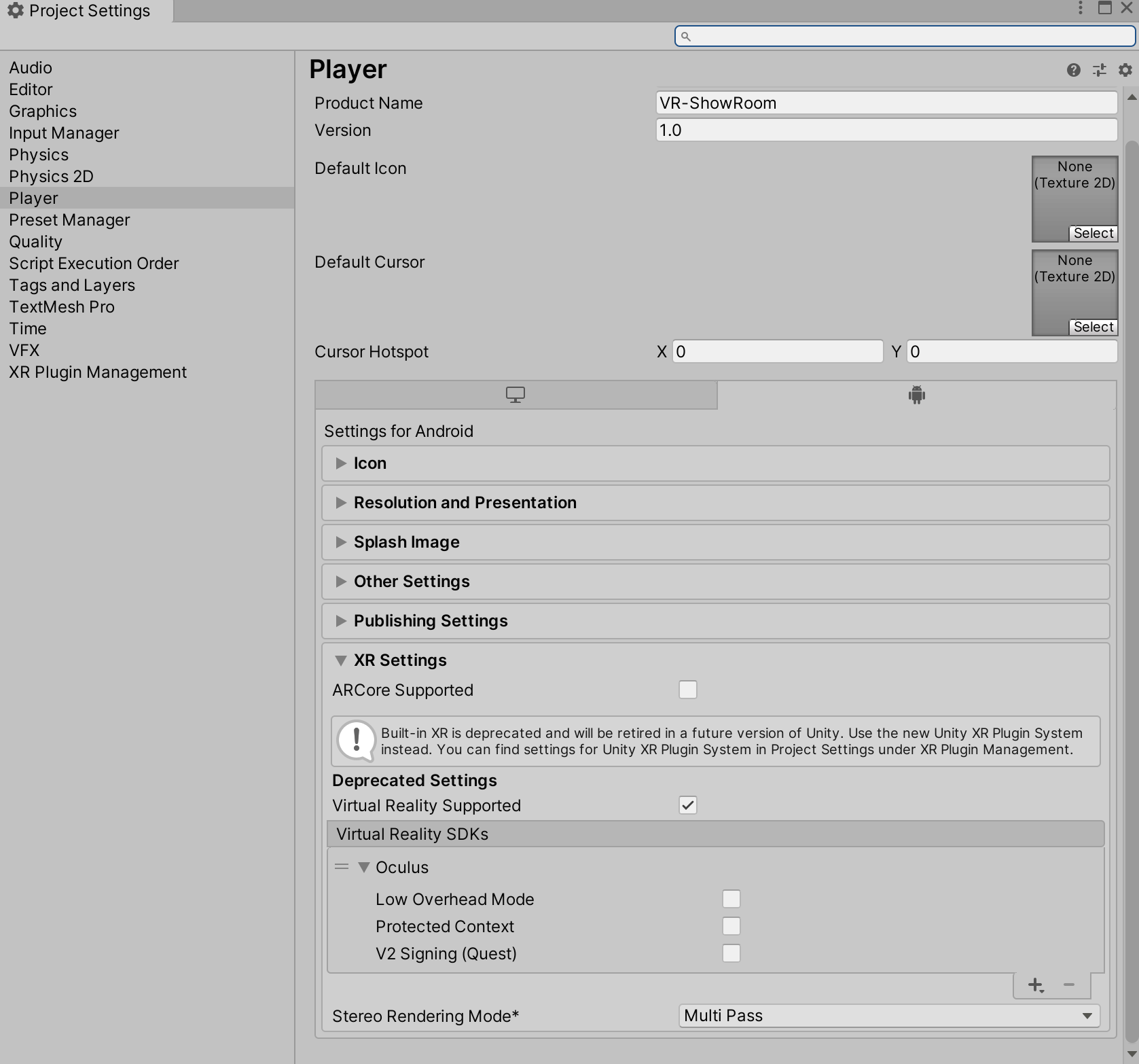This screenshot has width=1139, height=1064.
Task: Open XR Plugin Management settings
Action: pyautogui.click(x=147, y=372)
